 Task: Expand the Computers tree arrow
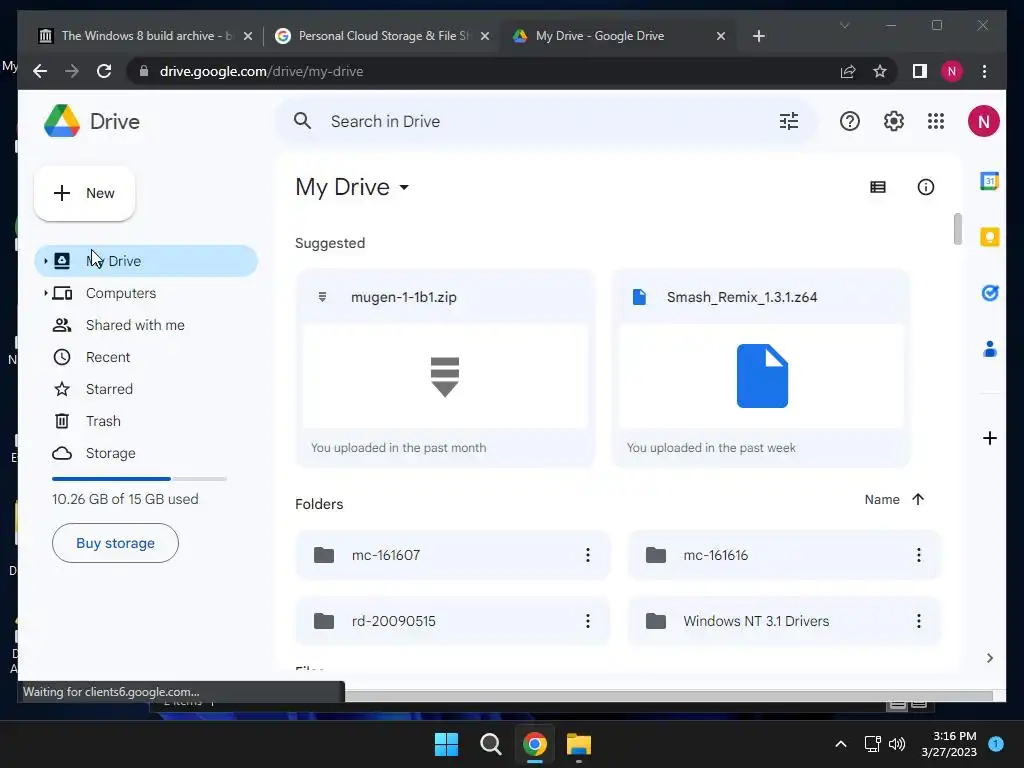pyautogui.click(x=46, y=293)
